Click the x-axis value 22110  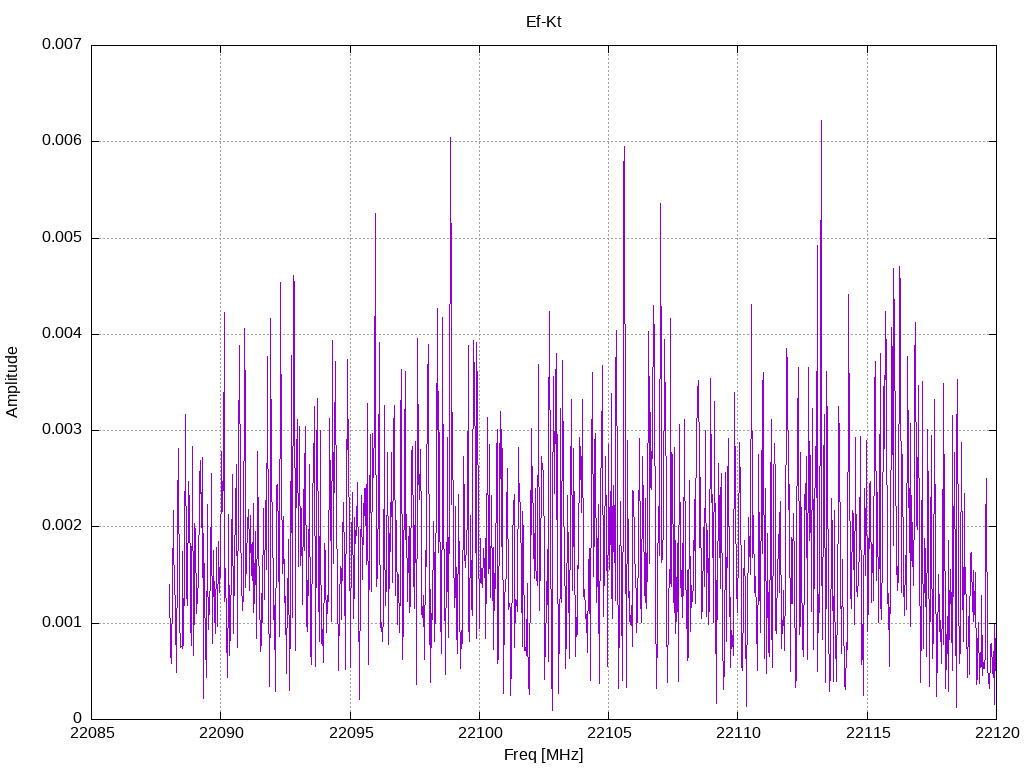click(x=739, y=733)
